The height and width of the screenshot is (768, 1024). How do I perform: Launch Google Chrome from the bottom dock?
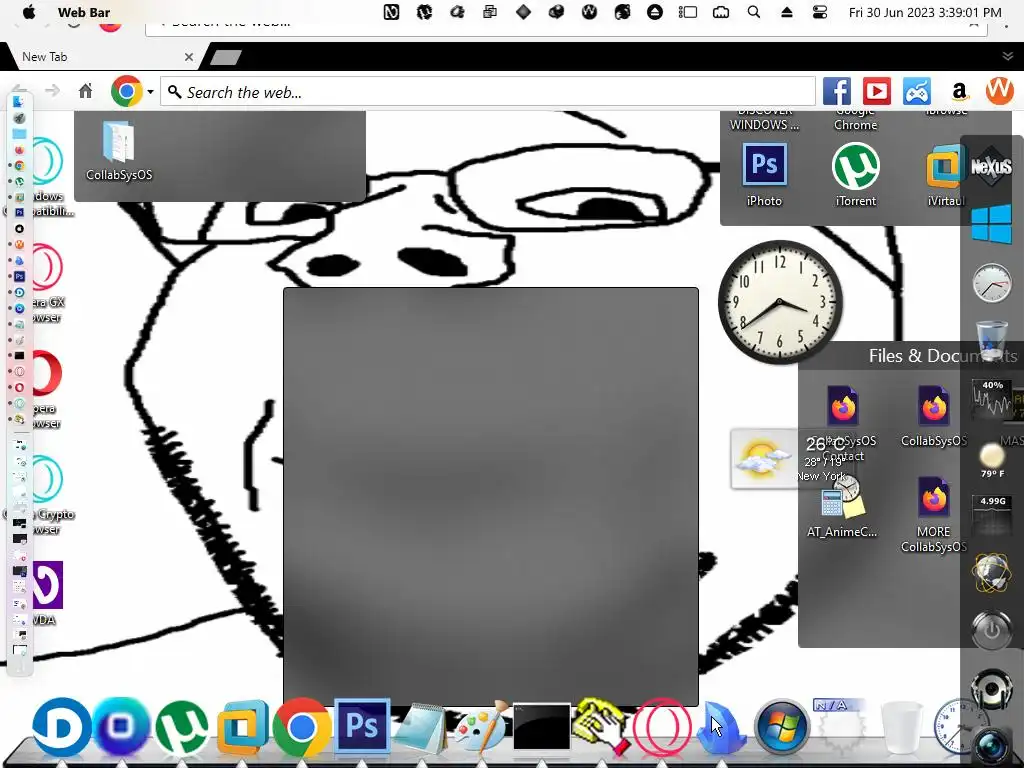point(302,727)
